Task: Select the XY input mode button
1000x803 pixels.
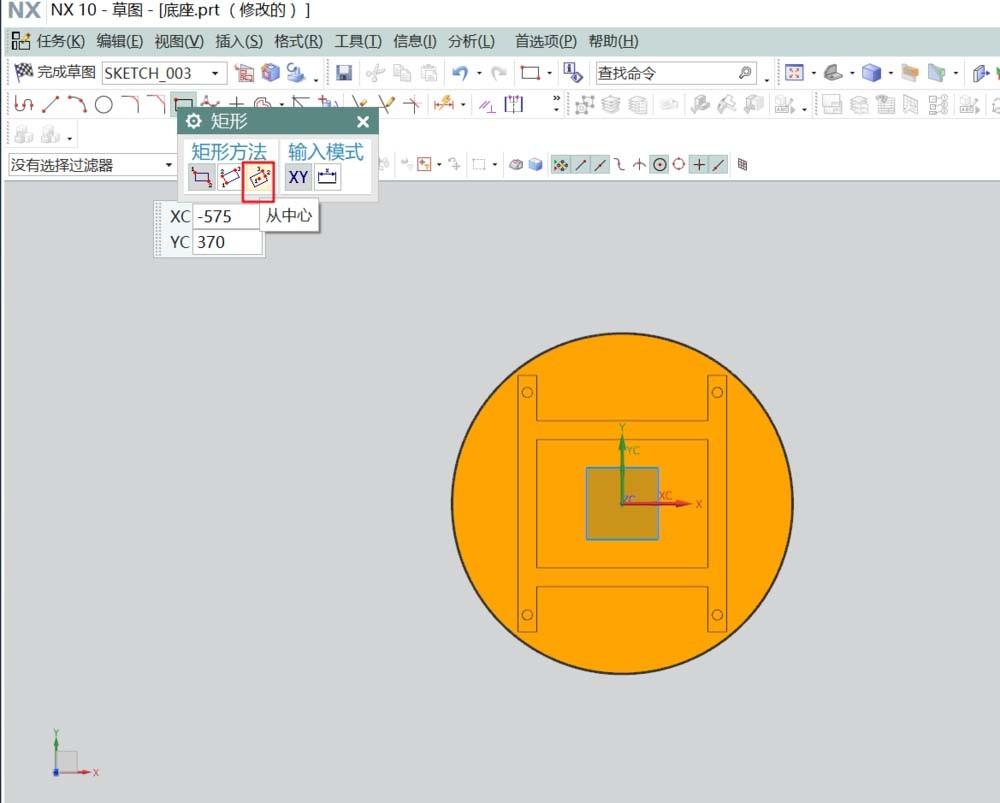Action: tap(298, 177)
